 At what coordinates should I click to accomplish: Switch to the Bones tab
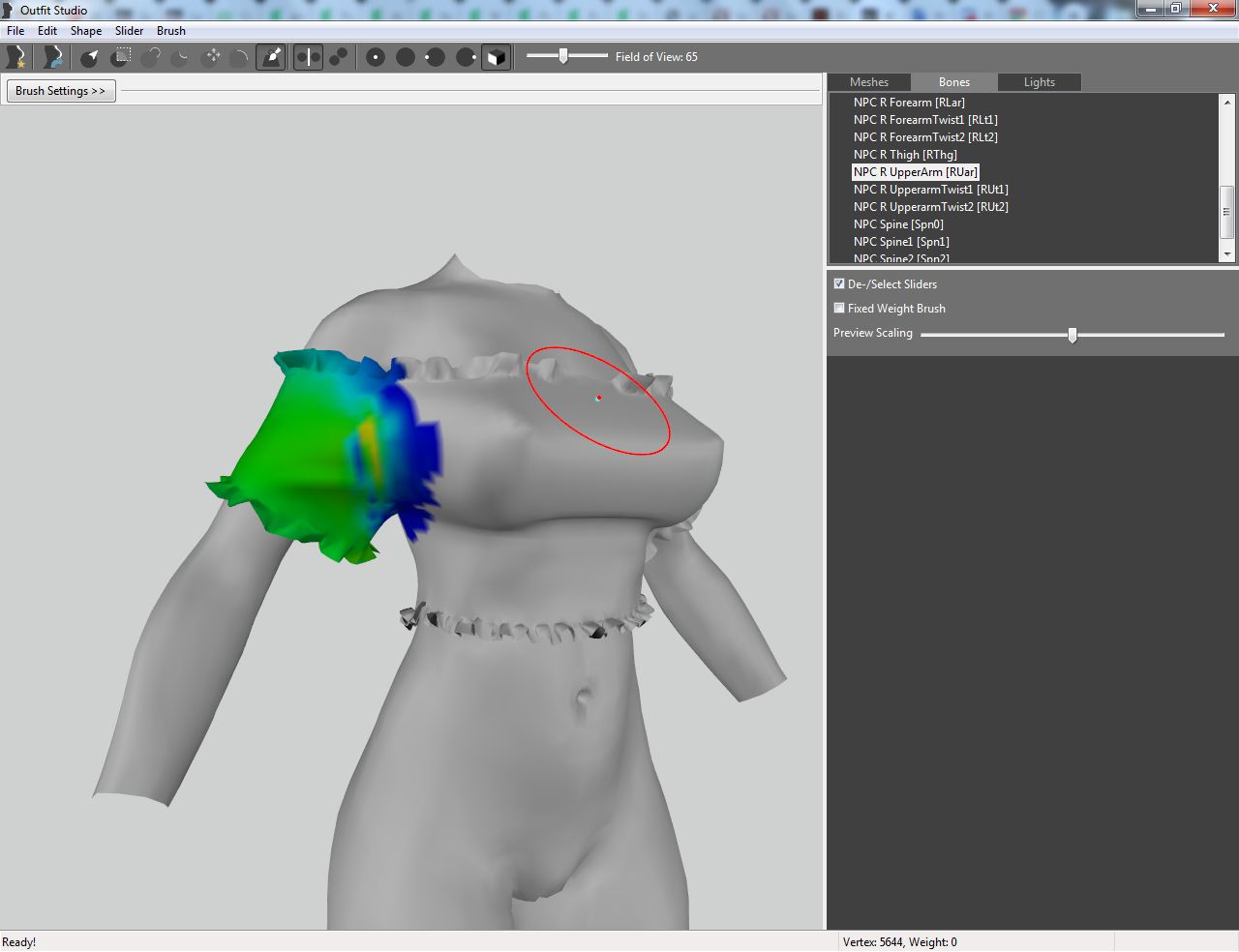pos(954,82)
